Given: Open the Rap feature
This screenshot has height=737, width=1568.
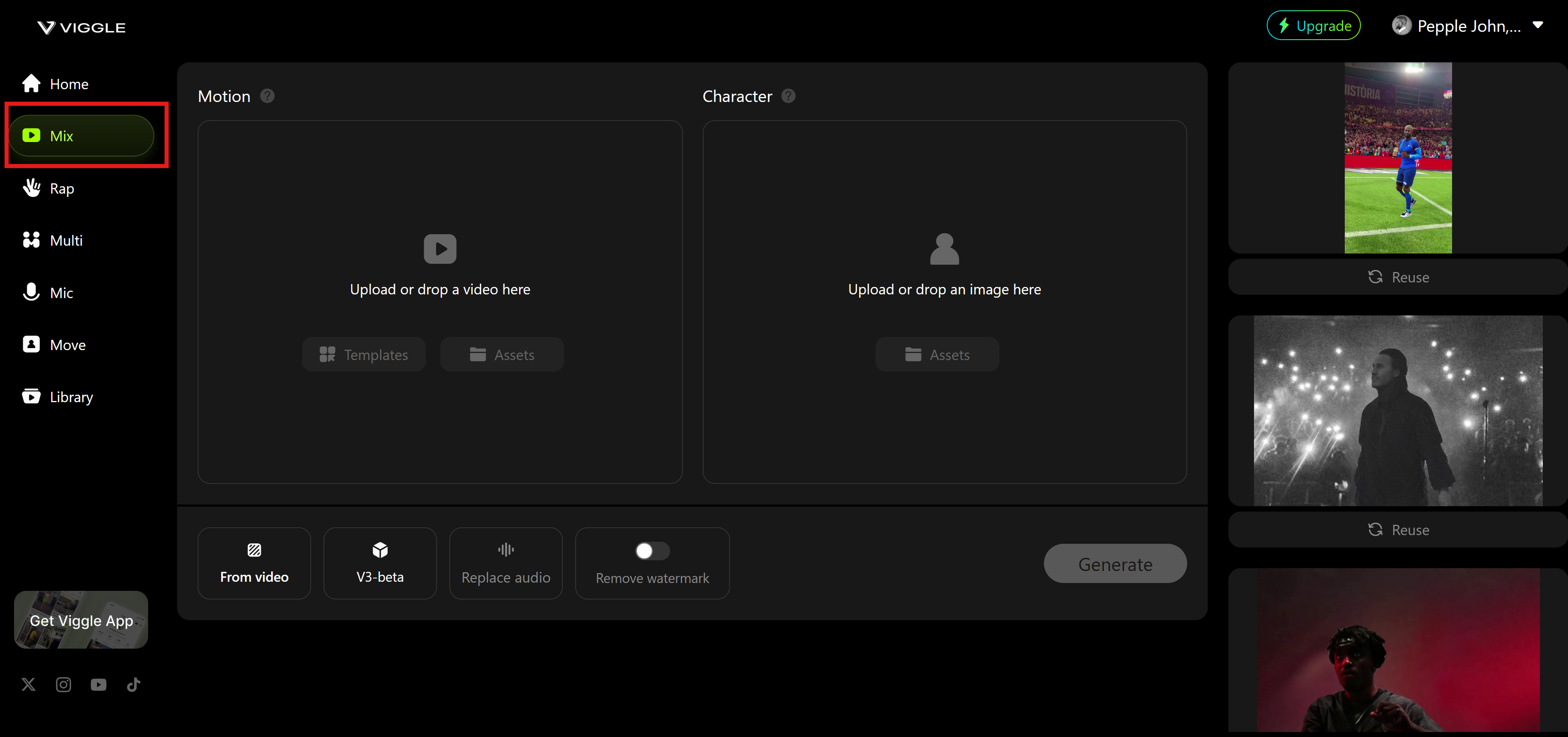Looking at the screenshot, I should point(61,187).
